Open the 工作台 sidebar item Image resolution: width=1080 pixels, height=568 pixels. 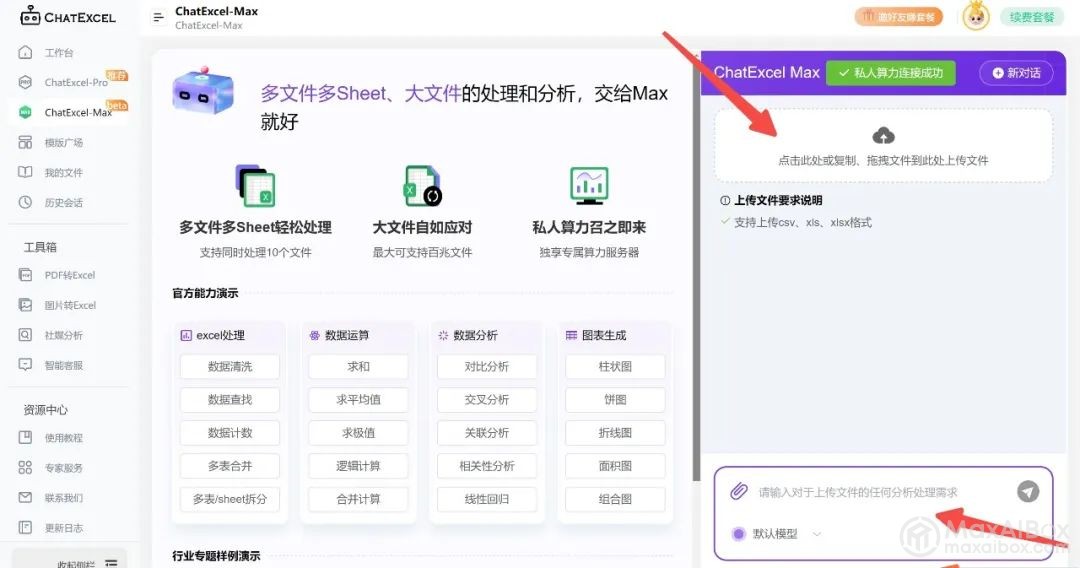click(x=59, y=52)
